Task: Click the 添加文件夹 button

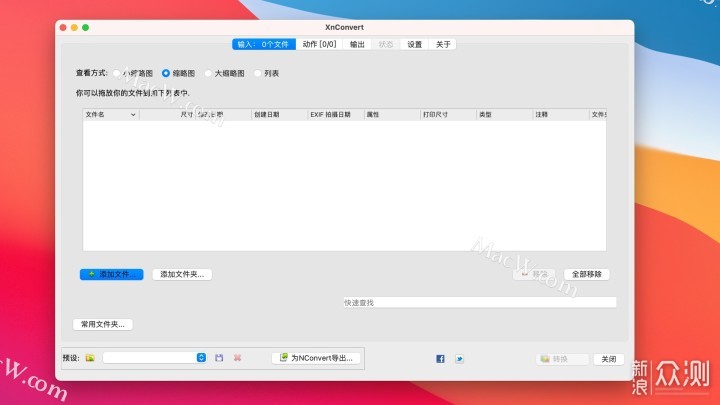Action: click(182, 274)
